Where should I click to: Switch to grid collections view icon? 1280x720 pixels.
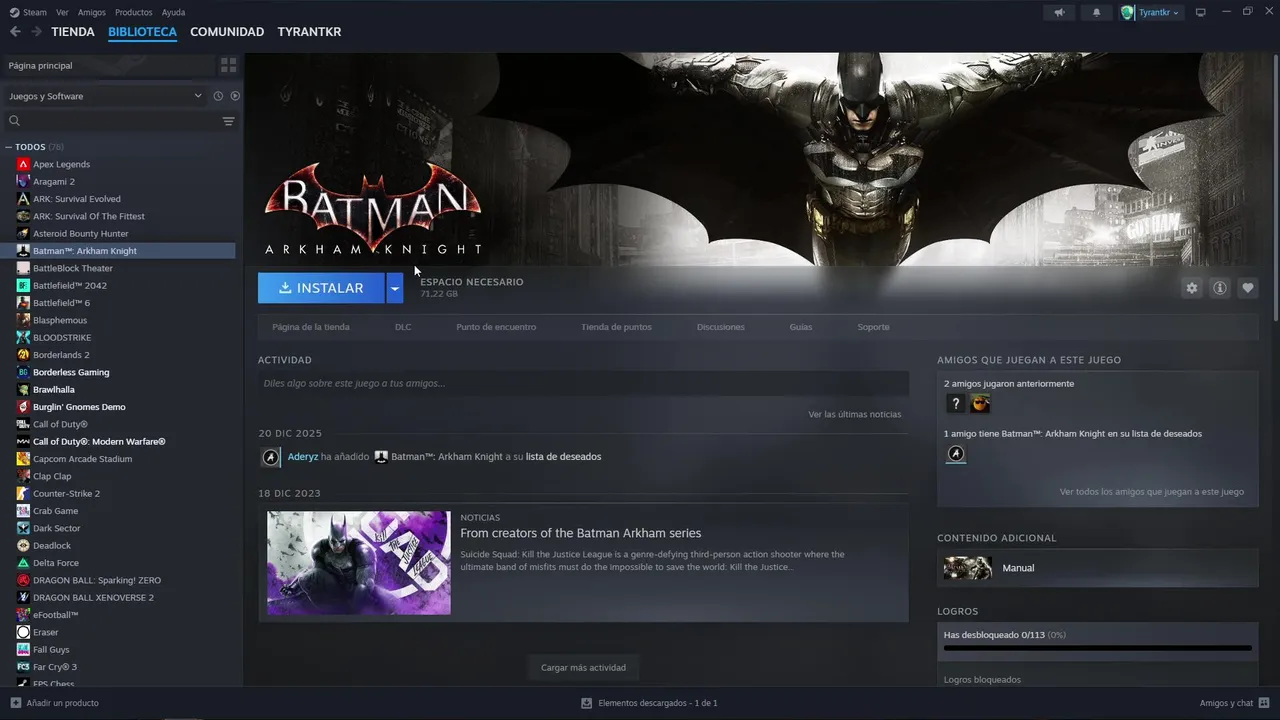229,65
